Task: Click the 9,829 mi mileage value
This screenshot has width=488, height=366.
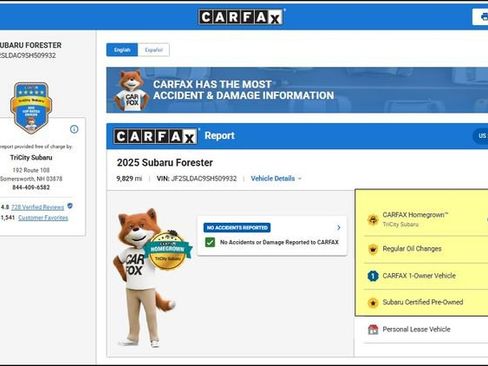Action: tap(129, 179)
